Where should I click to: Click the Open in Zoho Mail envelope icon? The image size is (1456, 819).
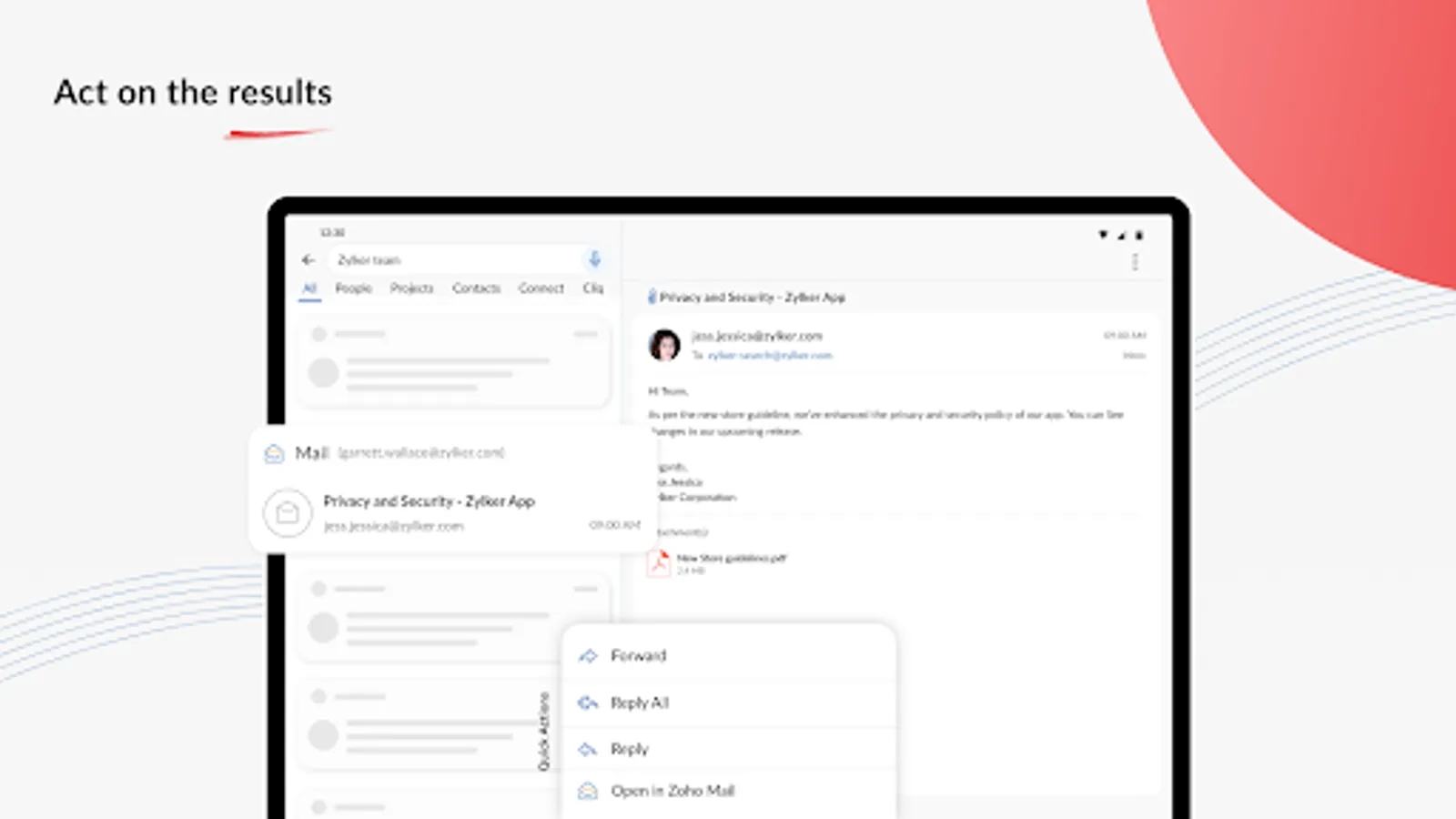tap(588, 791)
